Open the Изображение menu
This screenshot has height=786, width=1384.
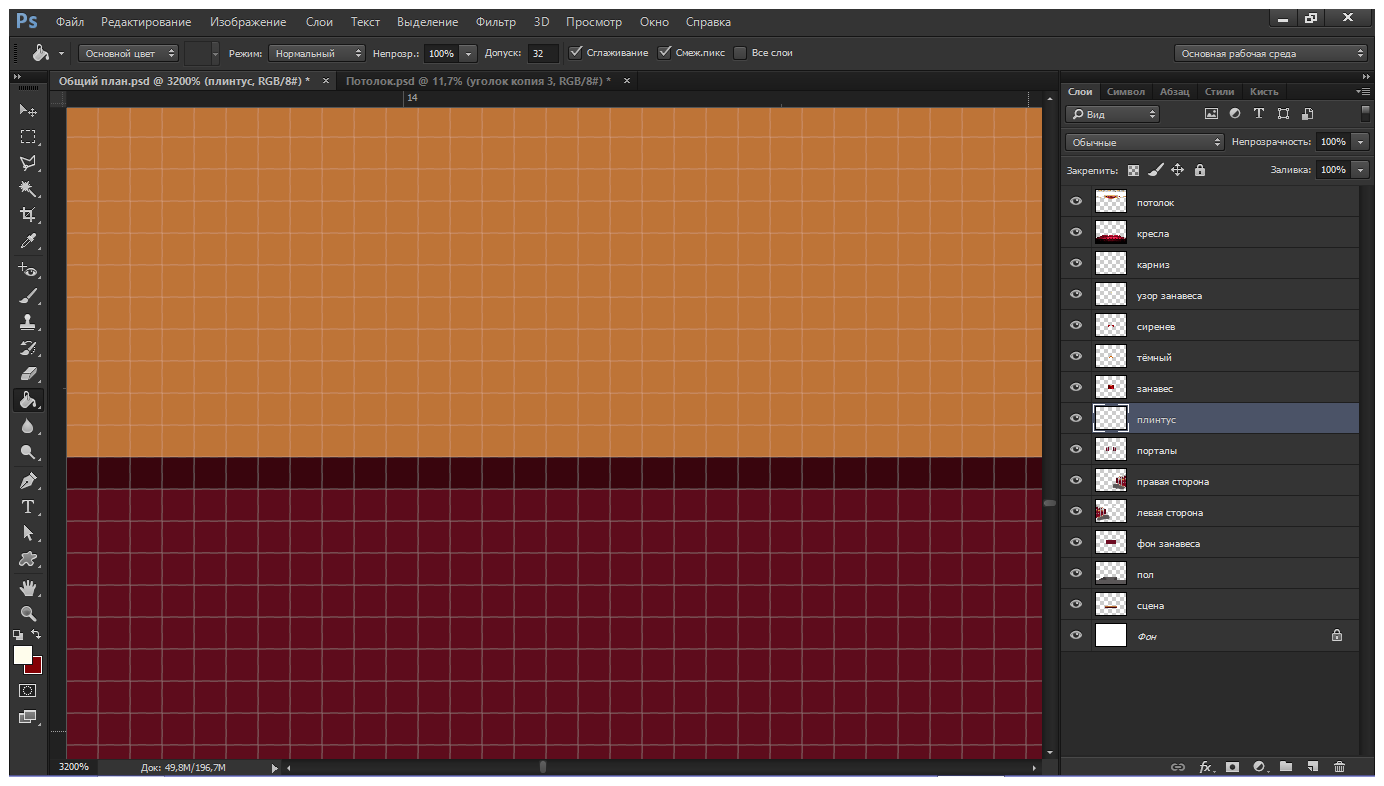tap(248, 22)
